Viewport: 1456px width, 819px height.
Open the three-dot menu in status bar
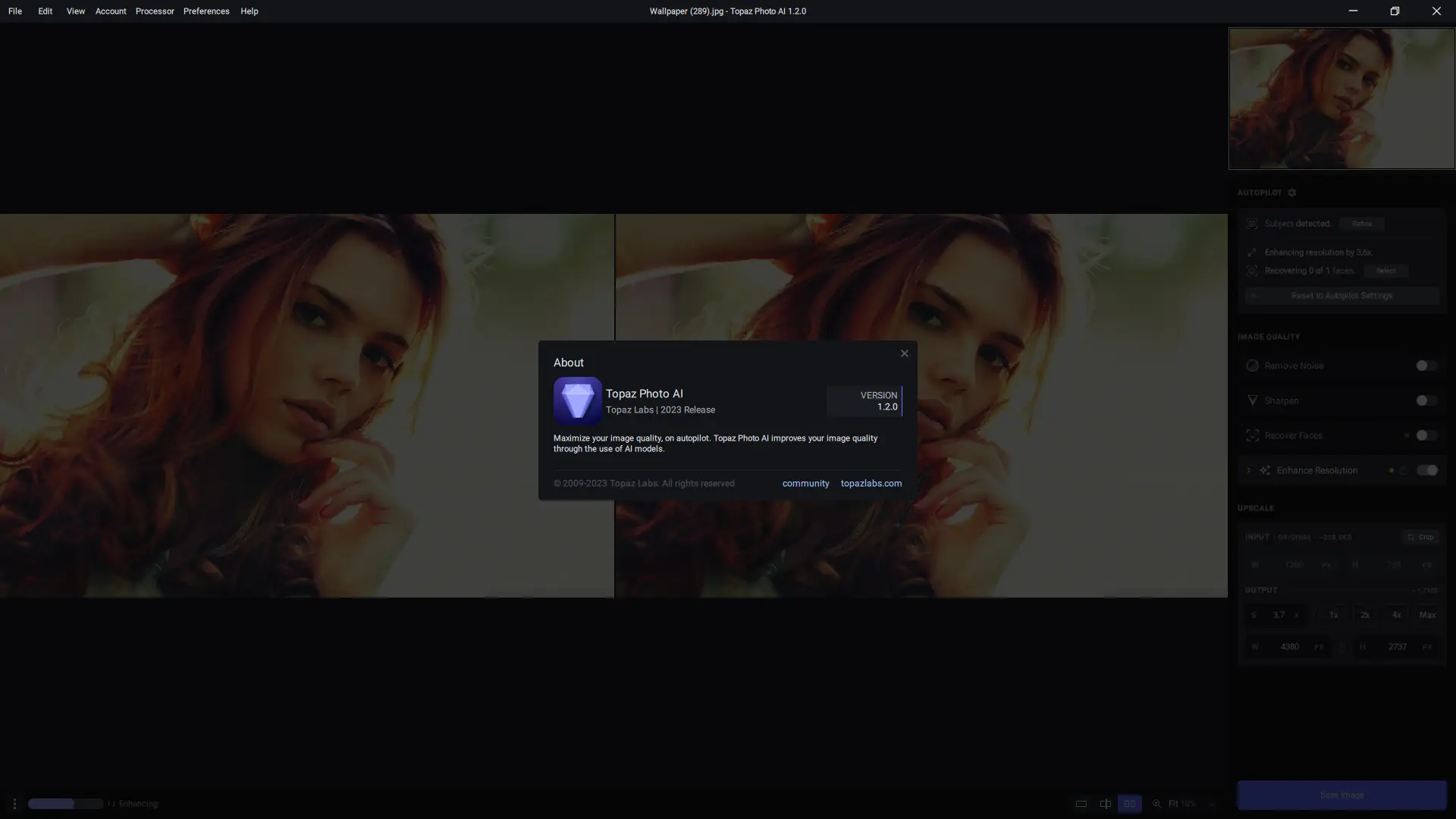click(14, 804)
